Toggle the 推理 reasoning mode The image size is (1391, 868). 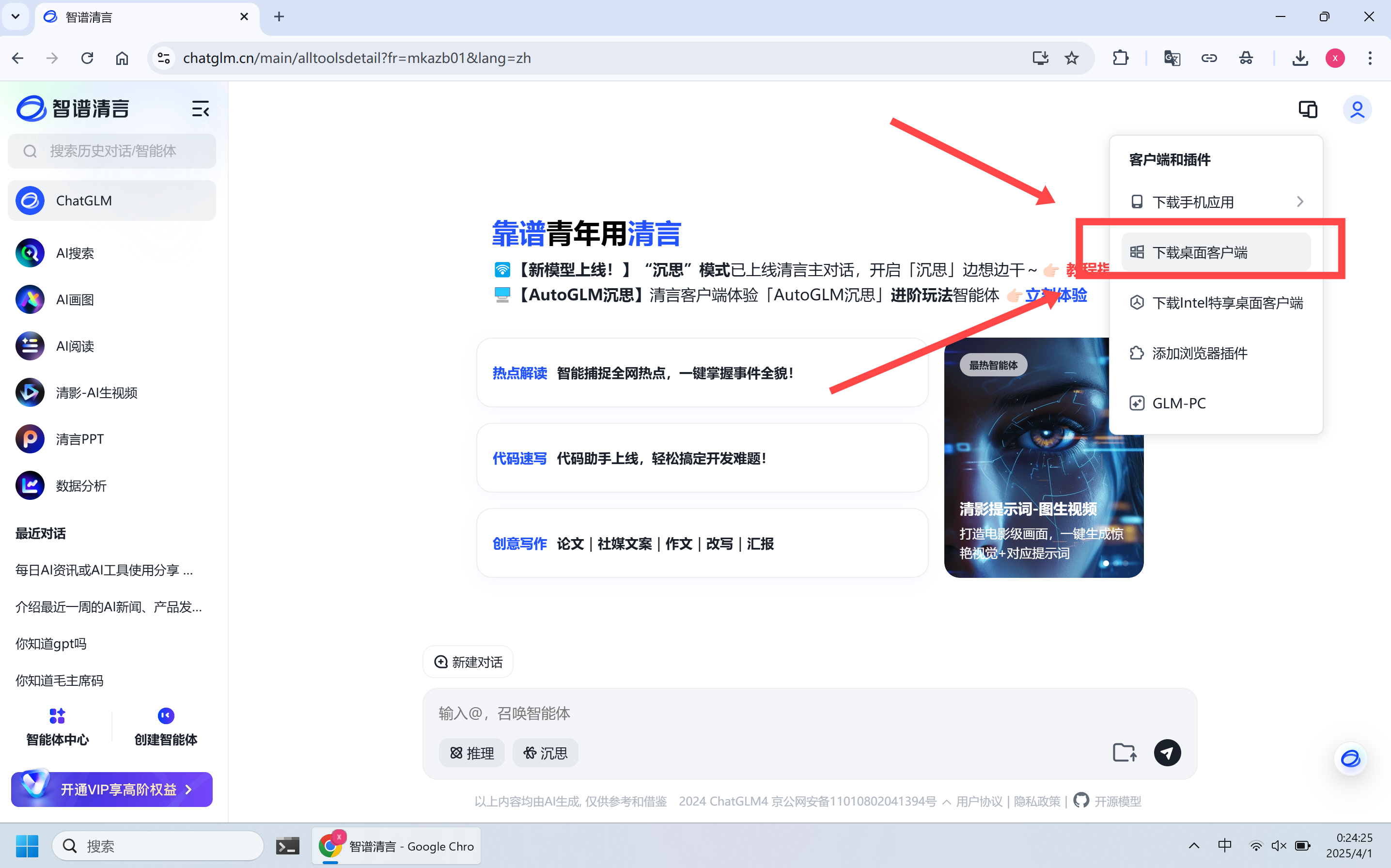(x=471, y=753)
